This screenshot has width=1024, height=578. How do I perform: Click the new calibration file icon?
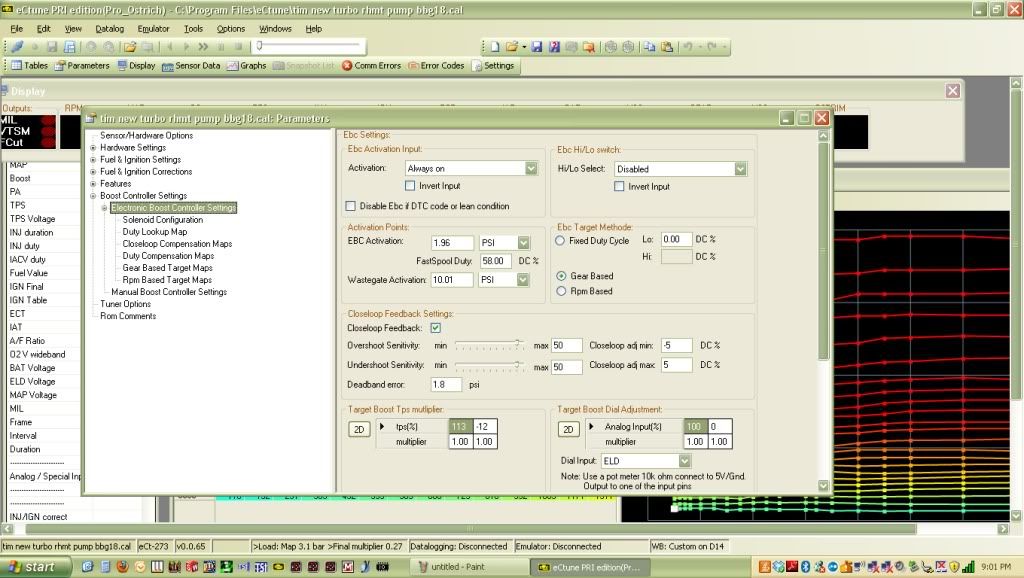[x=494, y=46]
